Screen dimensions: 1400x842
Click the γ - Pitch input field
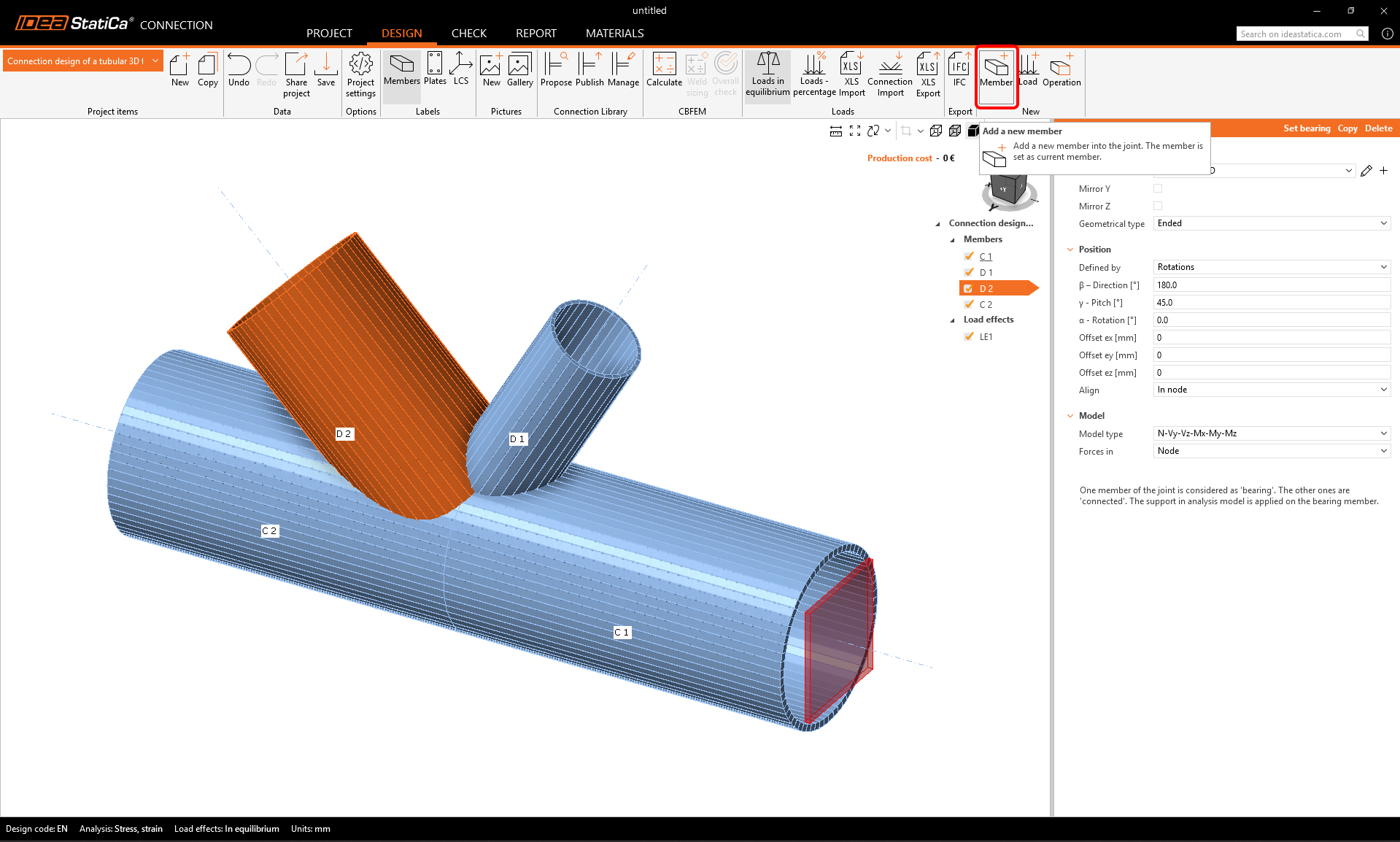coord(1272,303)
